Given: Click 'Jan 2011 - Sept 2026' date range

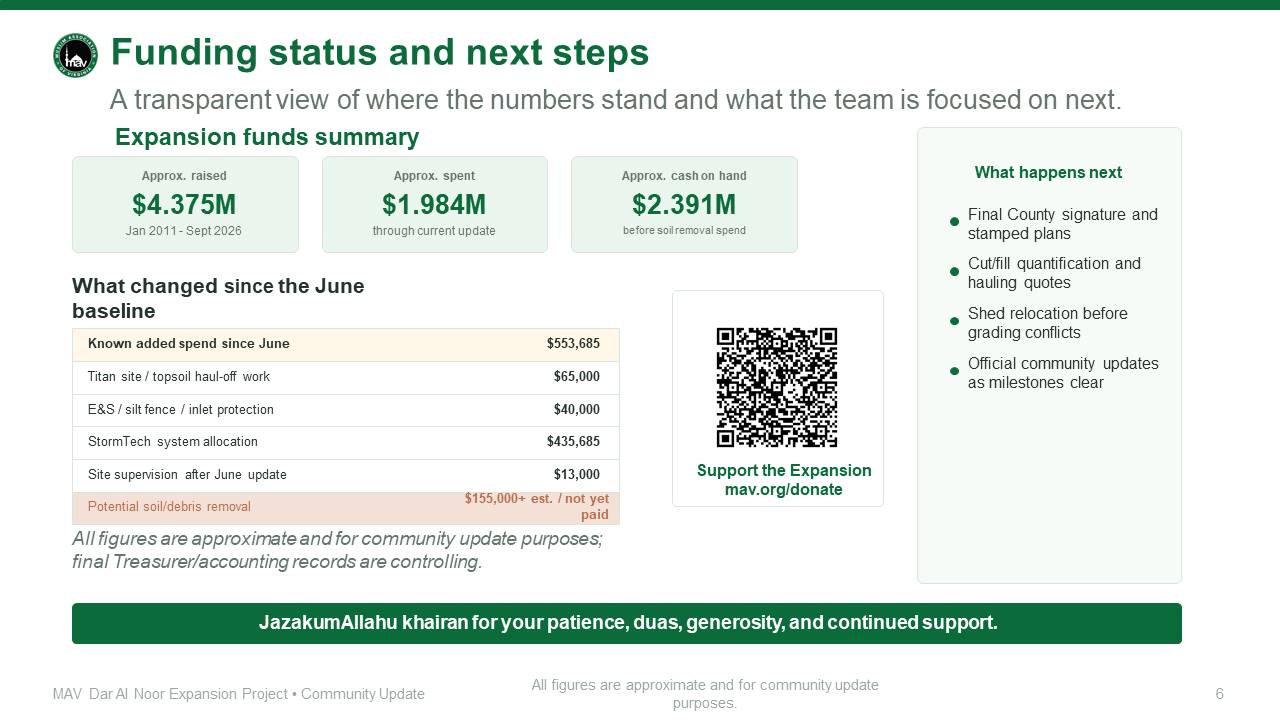Looking at the screenshot, I should coord(184,231).
